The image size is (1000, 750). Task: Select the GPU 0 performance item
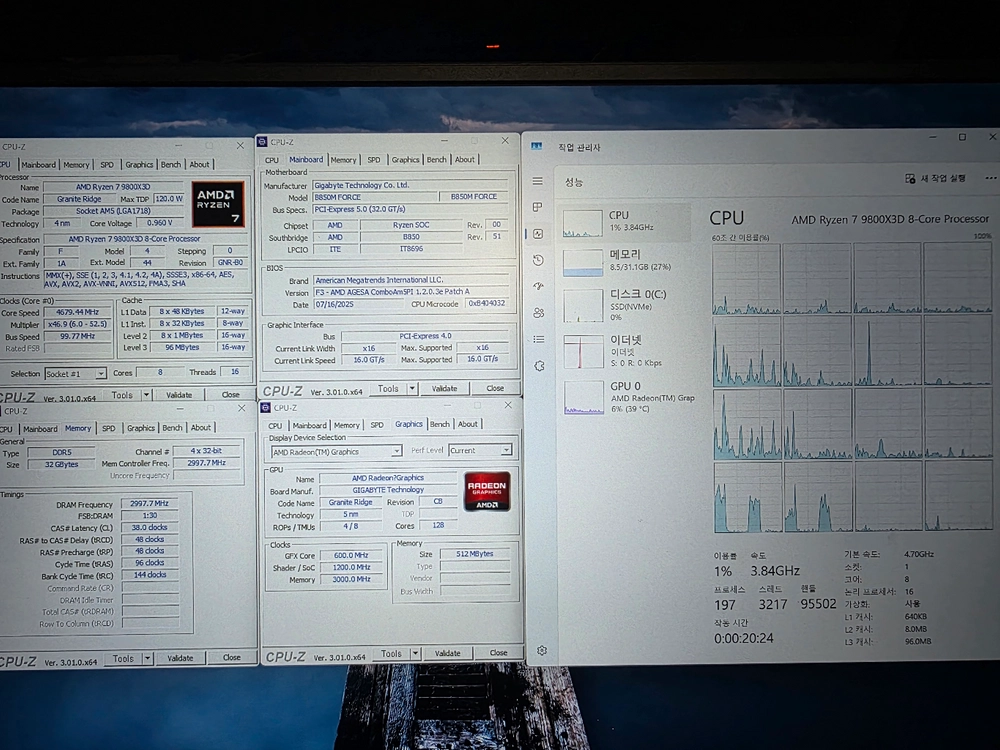pos(626,397)
